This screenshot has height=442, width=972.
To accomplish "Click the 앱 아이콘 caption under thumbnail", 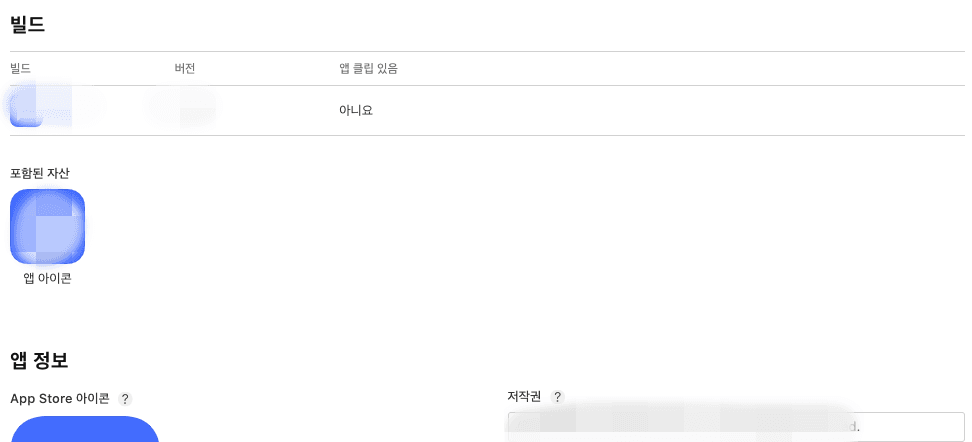I will [47, 278].
